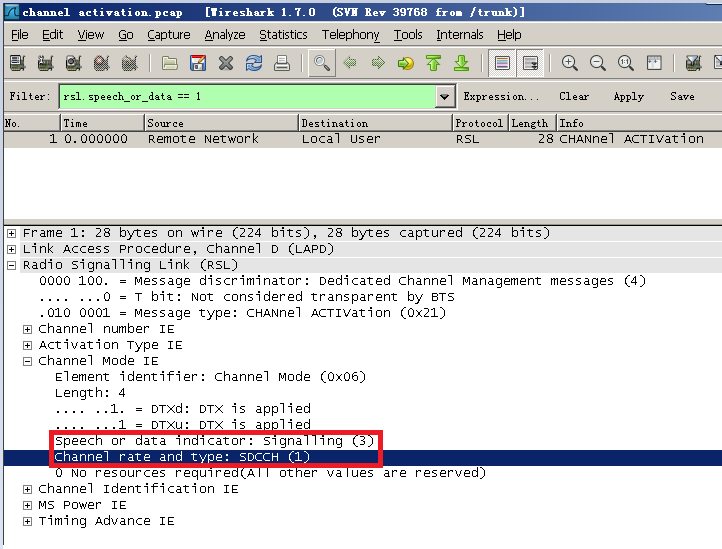Screen dimensions: 722x549
Task: Expand the Channel number IE node
Action: click(x=28, y=329)
